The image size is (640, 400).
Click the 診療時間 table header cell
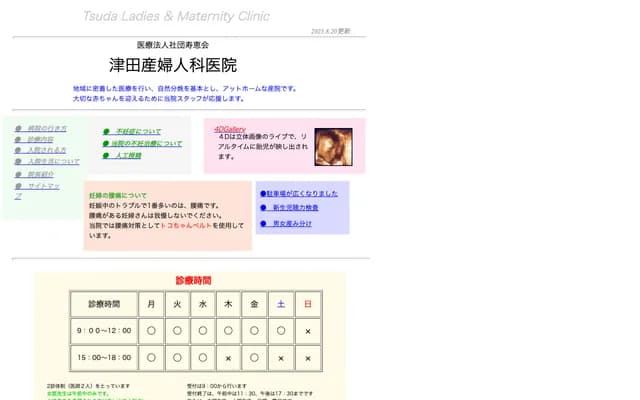pos(104,304)
